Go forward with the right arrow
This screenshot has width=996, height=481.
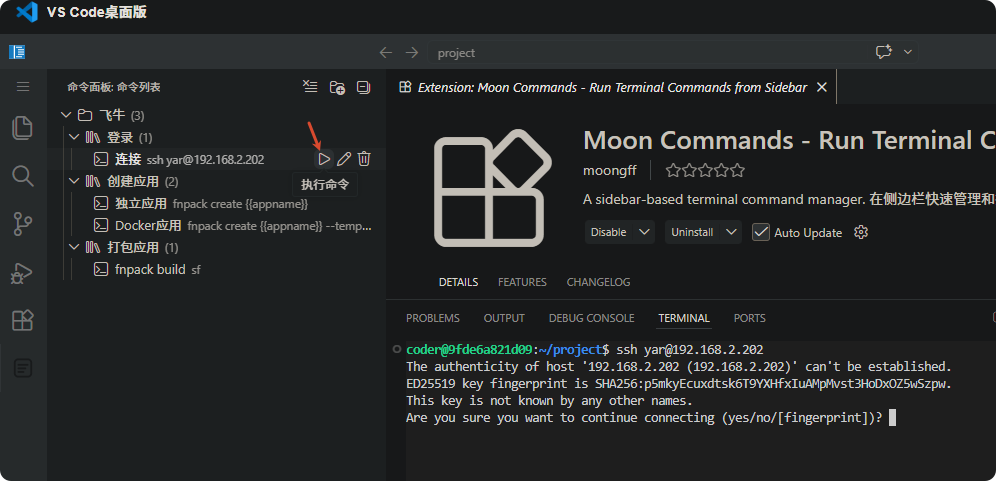coord(412,52)
